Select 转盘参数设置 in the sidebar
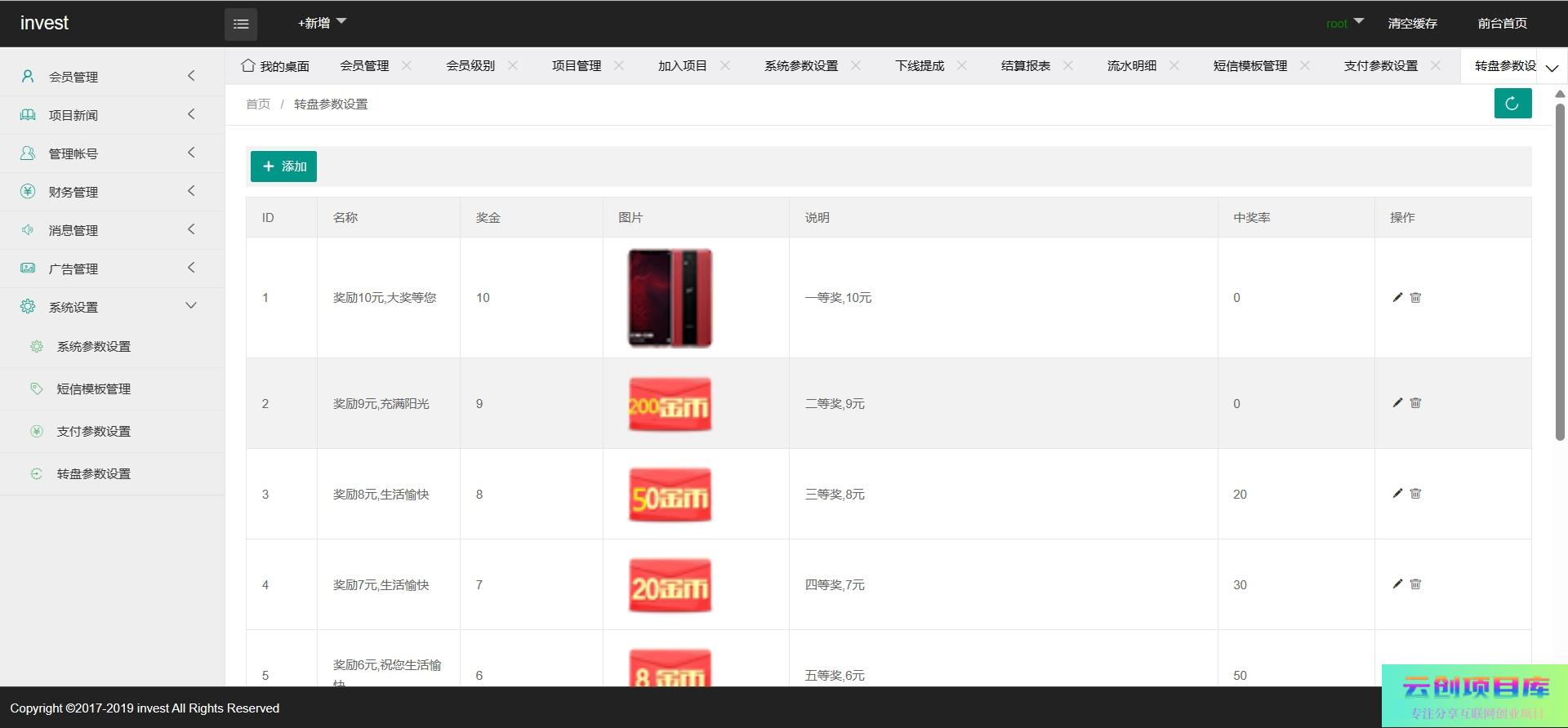Screen dimensions: 1568x728 click(x=93, y=474)
